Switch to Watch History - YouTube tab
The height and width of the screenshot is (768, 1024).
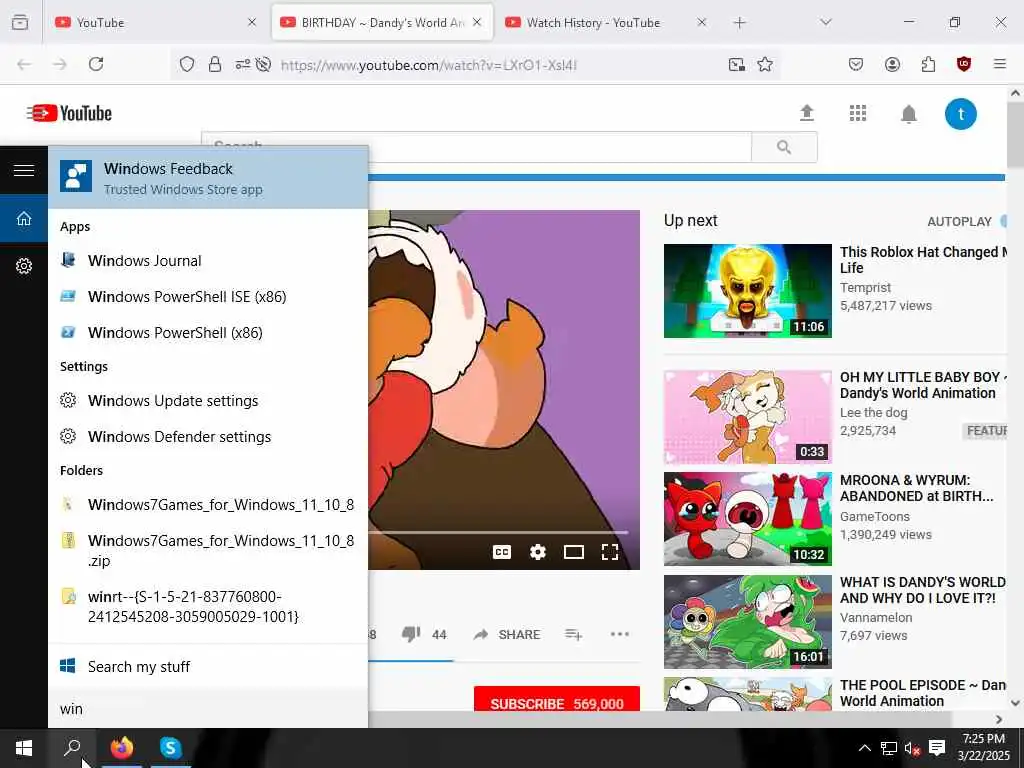pyautogui.click(x=607, y=22)
